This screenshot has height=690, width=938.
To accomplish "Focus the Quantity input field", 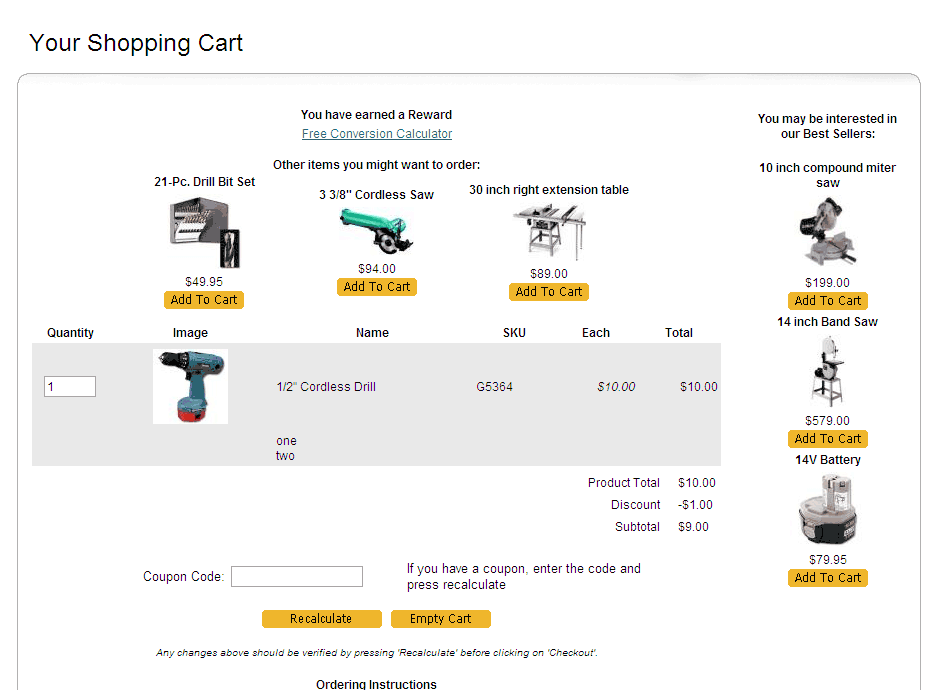I will [x=70, y=387].
